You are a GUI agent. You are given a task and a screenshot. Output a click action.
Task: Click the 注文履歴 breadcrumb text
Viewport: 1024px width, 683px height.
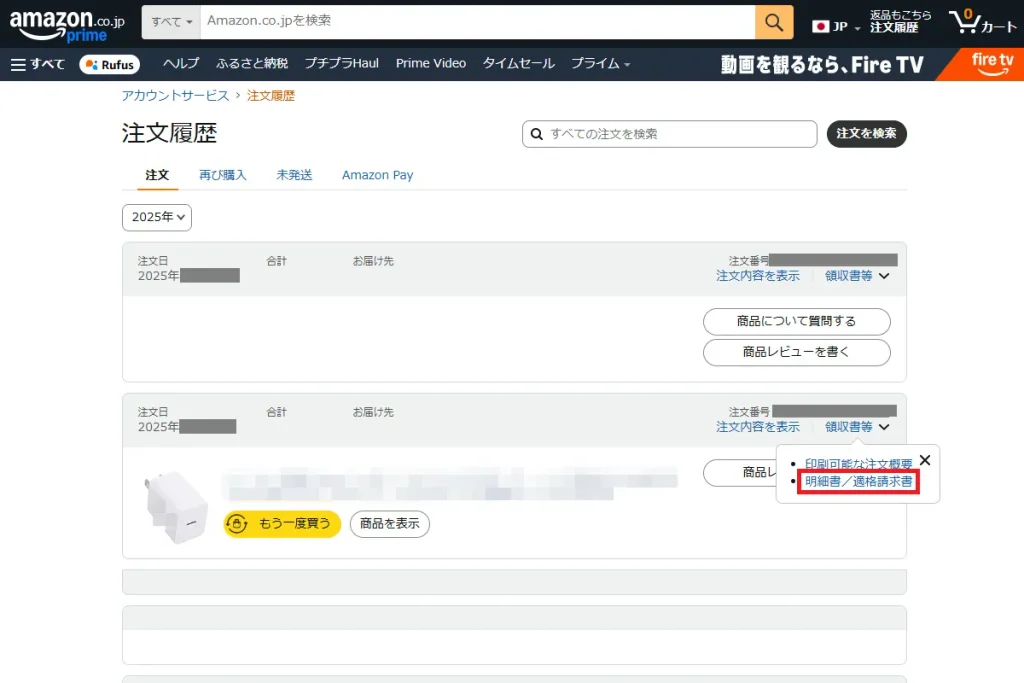[271, 96]
